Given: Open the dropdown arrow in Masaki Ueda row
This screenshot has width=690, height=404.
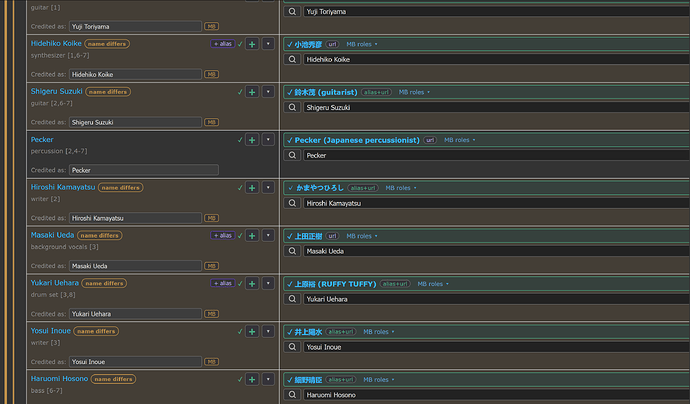Looking at the screenshot, I should pyautogui.click(x=268, y=235).
